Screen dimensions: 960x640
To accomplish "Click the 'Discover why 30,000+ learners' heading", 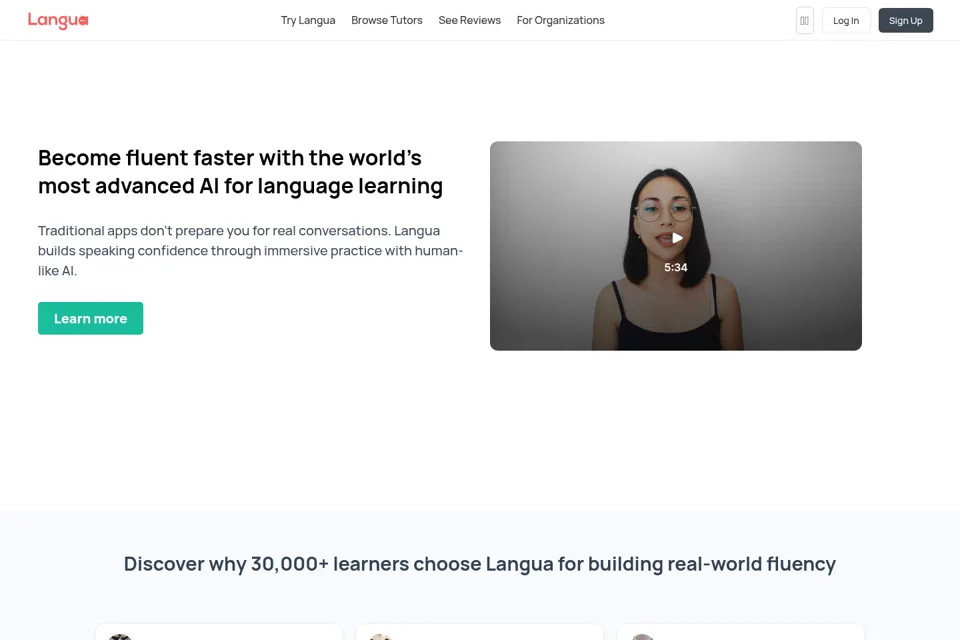I will (x=480, y=564).
